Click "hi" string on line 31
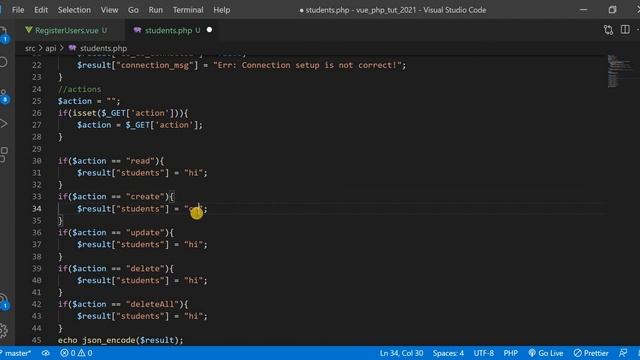This screenshot has width=640, height=360. click(x=193, y=173)
